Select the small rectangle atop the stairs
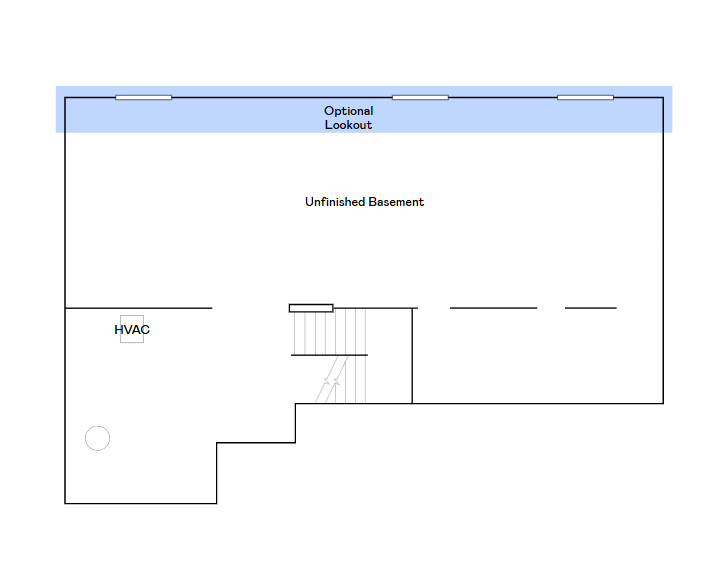This screenshot has height=584, width=709. click(311, 308)
